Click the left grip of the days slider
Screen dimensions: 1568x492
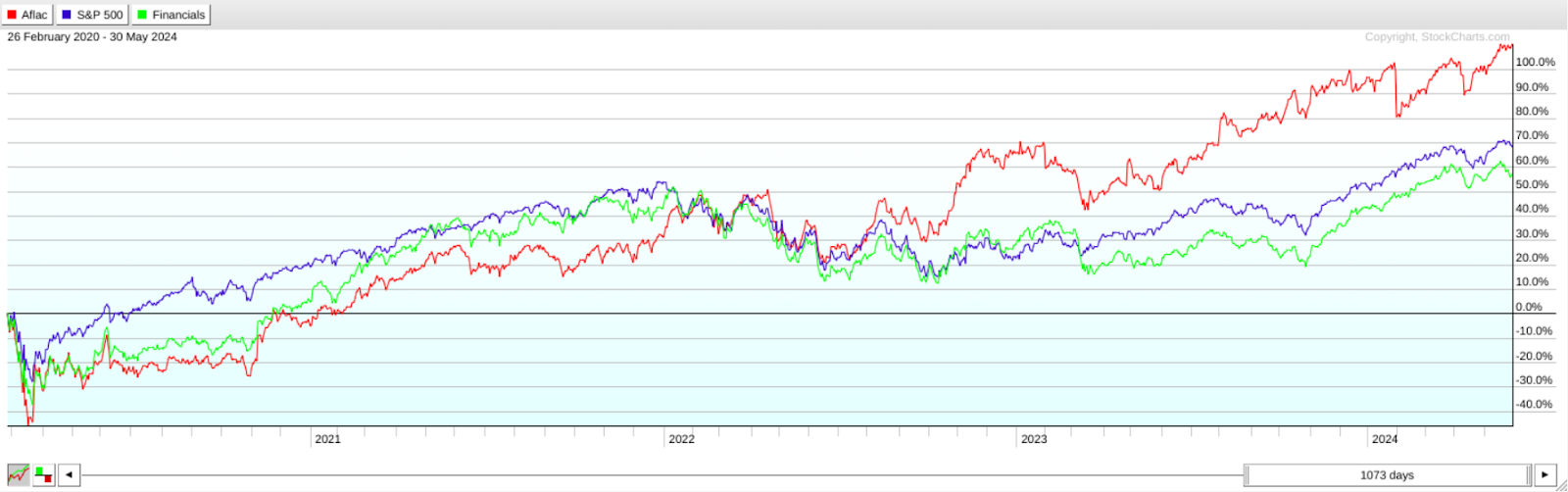click(1247, 475)
